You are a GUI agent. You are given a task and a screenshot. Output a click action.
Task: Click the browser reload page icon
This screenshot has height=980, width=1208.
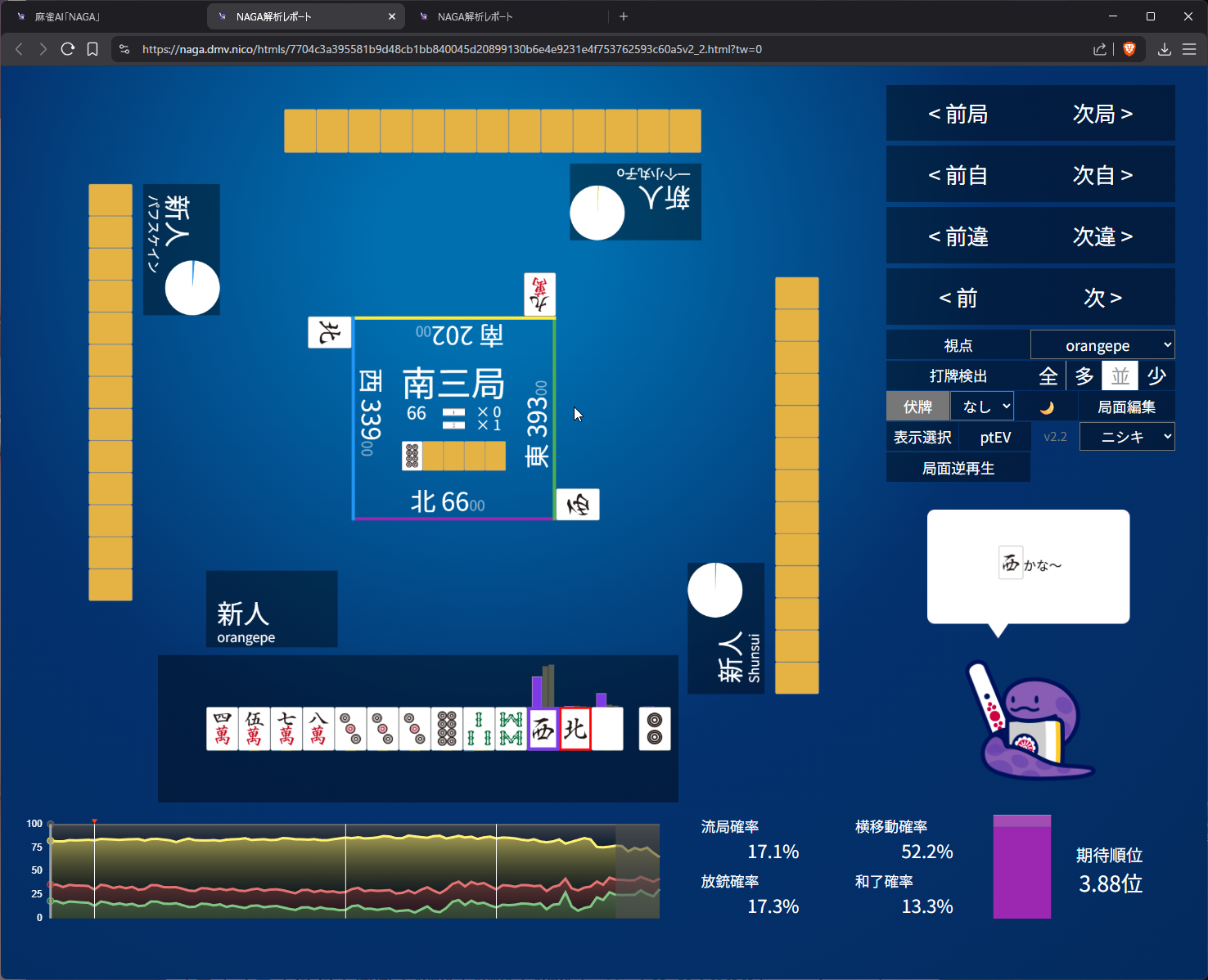pos(68,49)
